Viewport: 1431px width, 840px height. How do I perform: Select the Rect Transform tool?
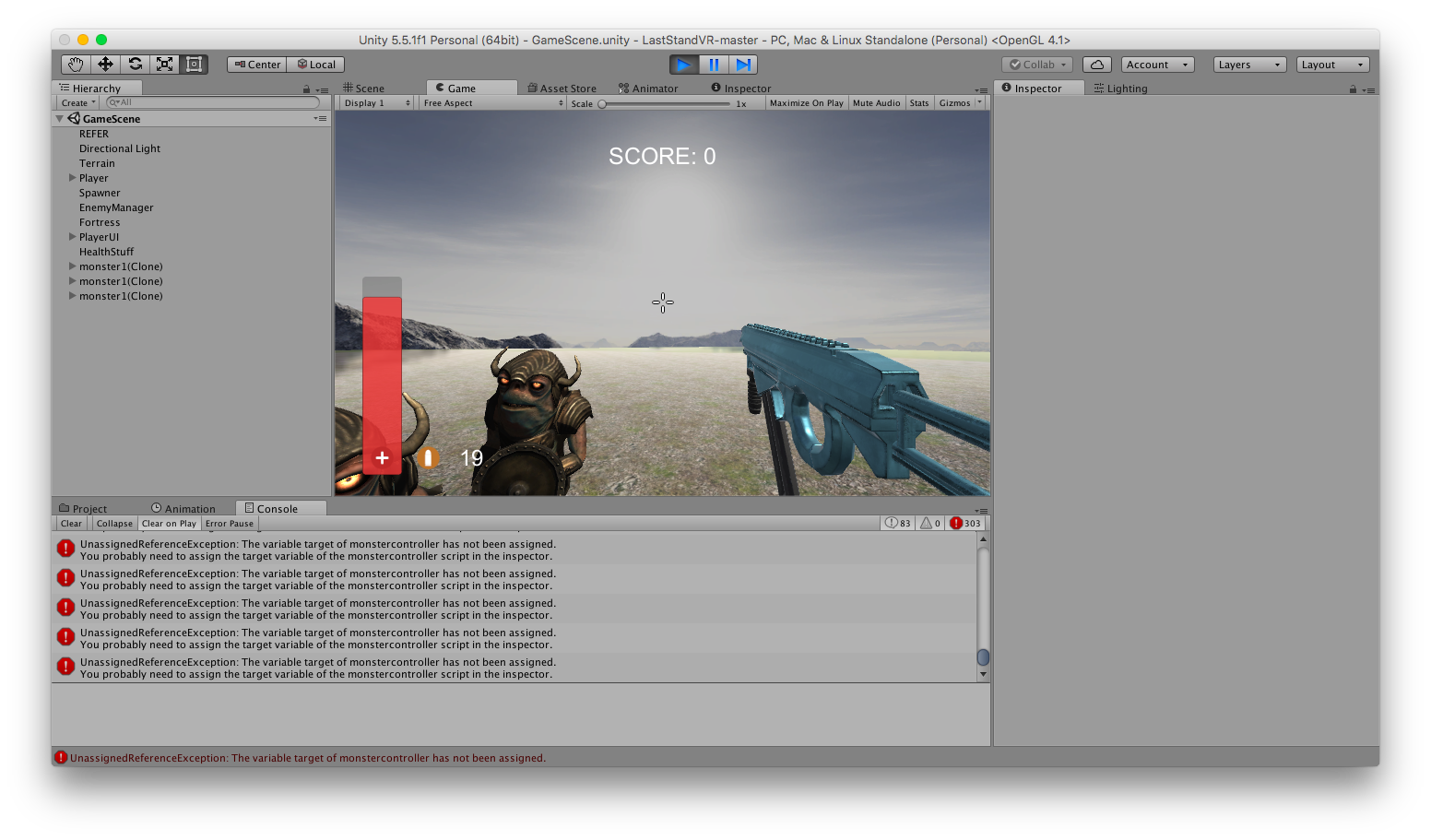pyautogui.click(x=194, y=65)
